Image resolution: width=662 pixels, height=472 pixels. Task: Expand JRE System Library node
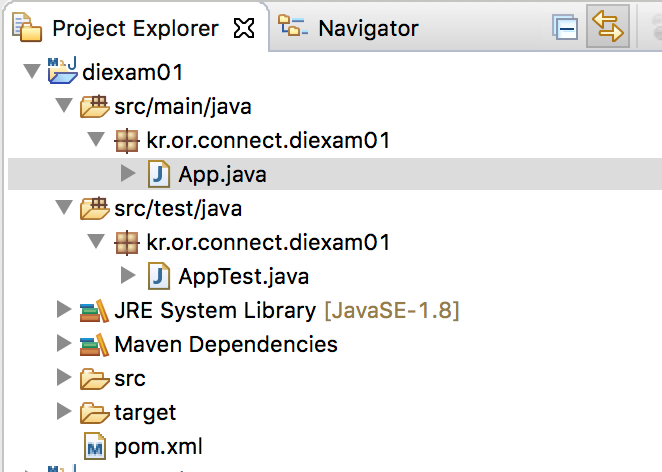pyautogui.click(x=64, y=309)
